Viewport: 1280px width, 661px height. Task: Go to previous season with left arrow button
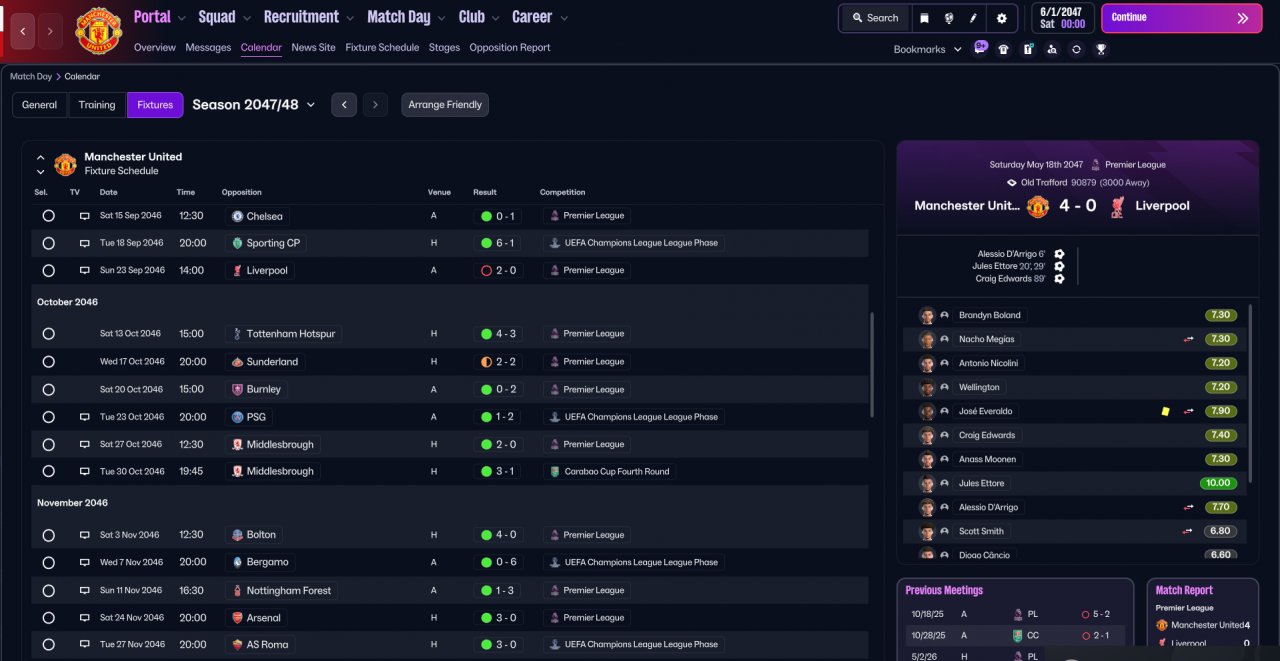pos(344,104)
